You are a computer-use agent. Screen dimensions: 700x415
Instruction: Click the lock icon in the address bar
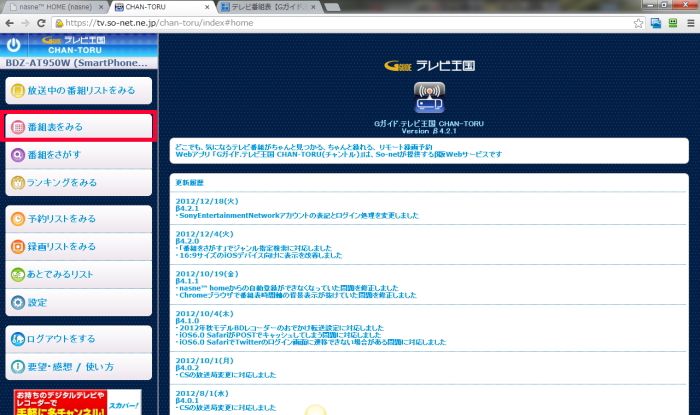(59, 23)
